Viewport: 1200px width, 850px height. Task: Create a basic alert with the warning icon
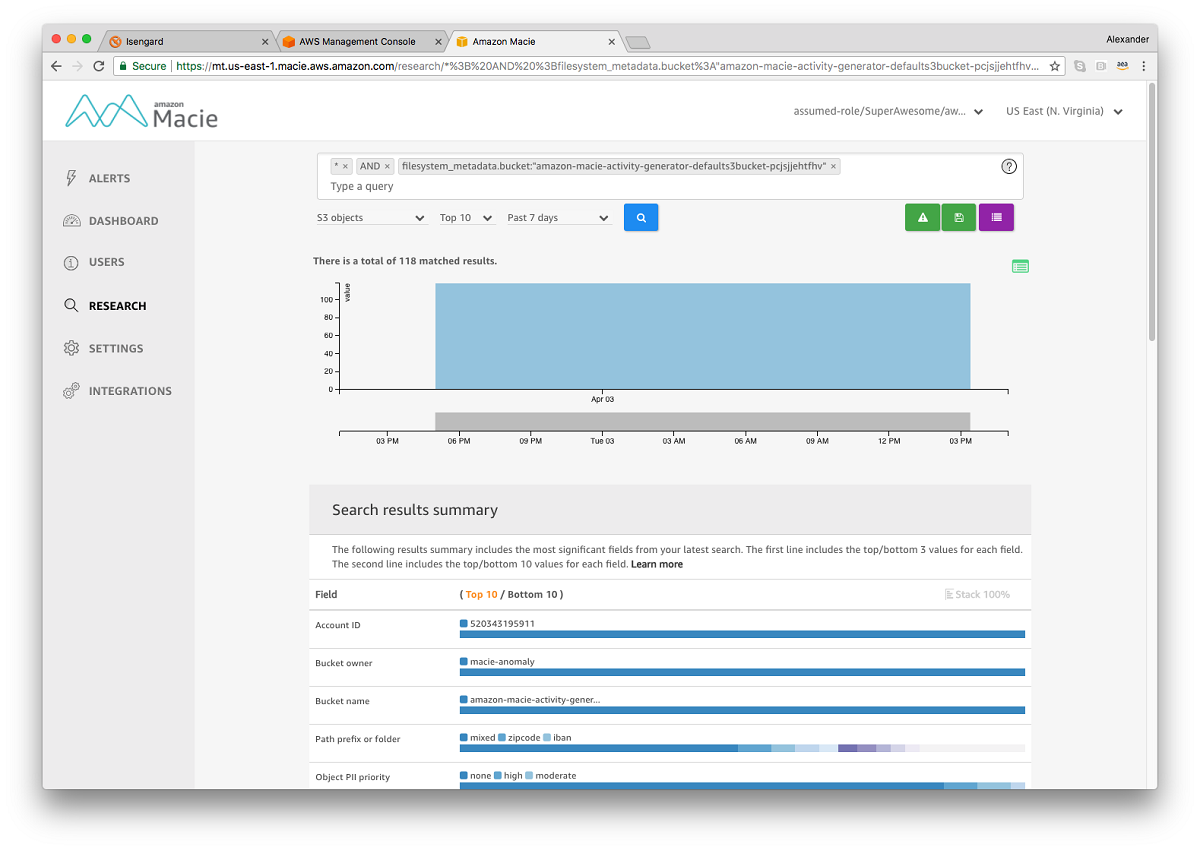922,217
